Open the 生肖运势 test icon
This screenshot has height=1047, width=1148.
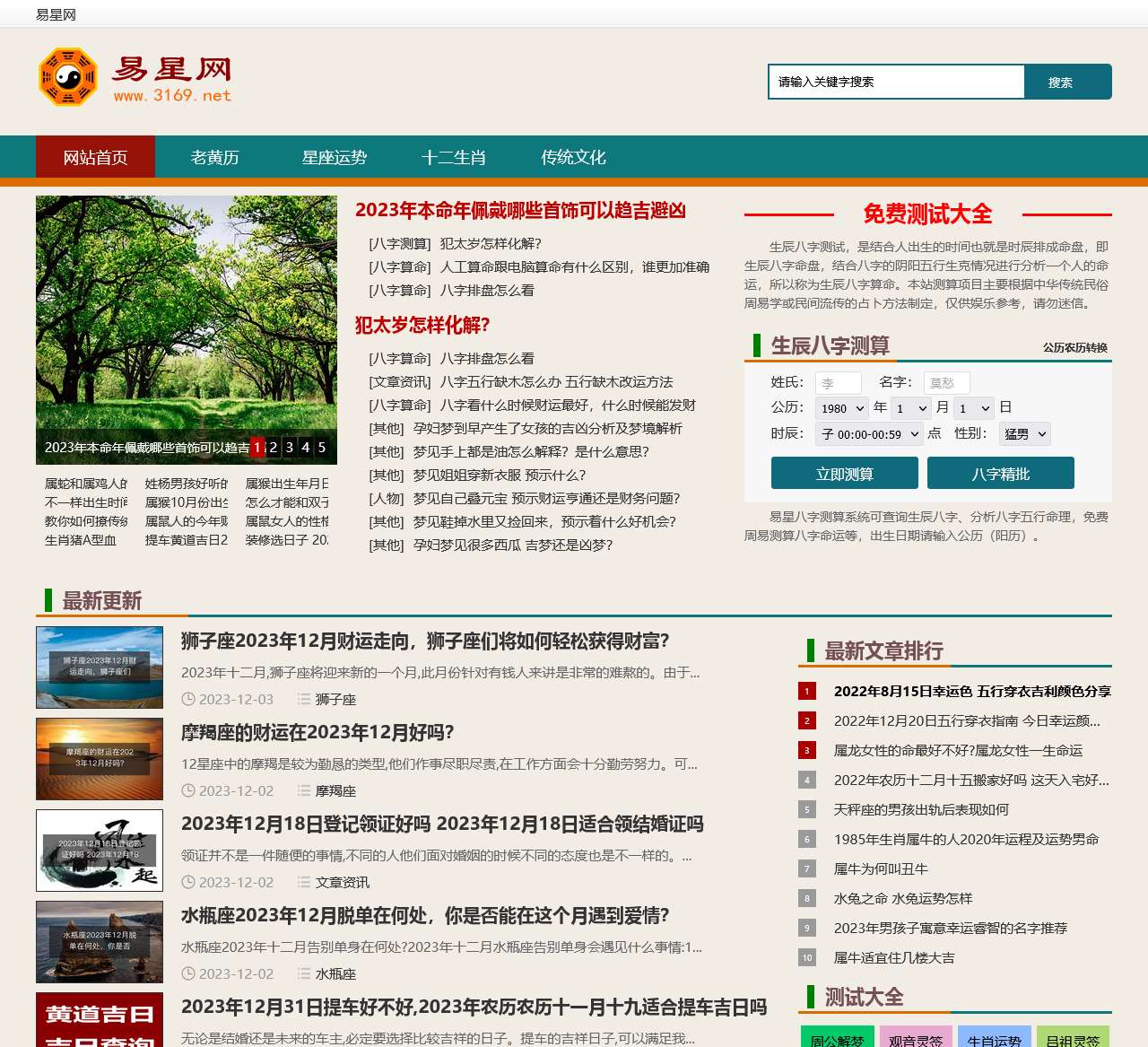996,1039
